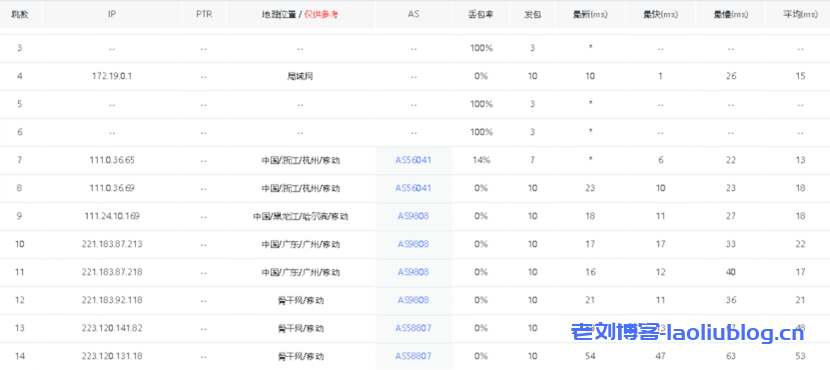
Task: Click the IP column header
Action: [112, 14]
